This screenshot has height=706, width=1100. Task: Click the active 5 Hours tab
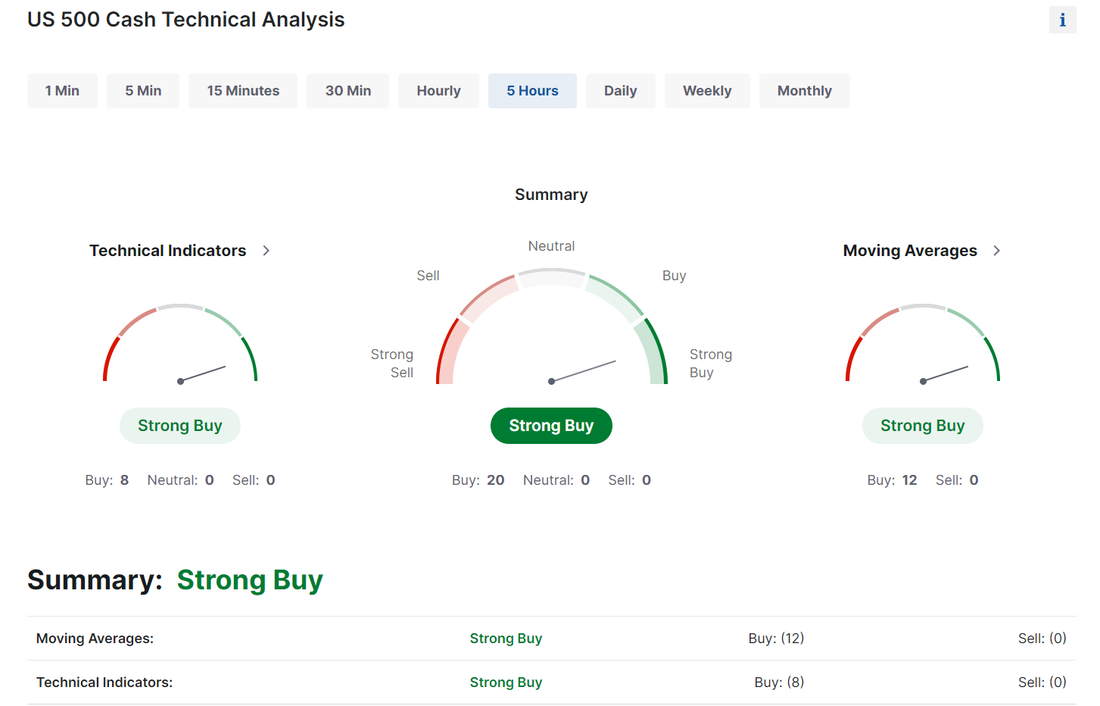(x=532, y=91)
